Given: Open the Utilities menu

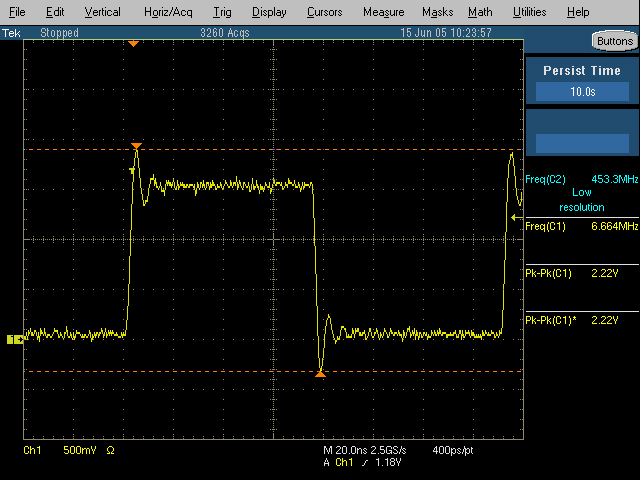Looking at the screenshot, I should coord(529,12).
